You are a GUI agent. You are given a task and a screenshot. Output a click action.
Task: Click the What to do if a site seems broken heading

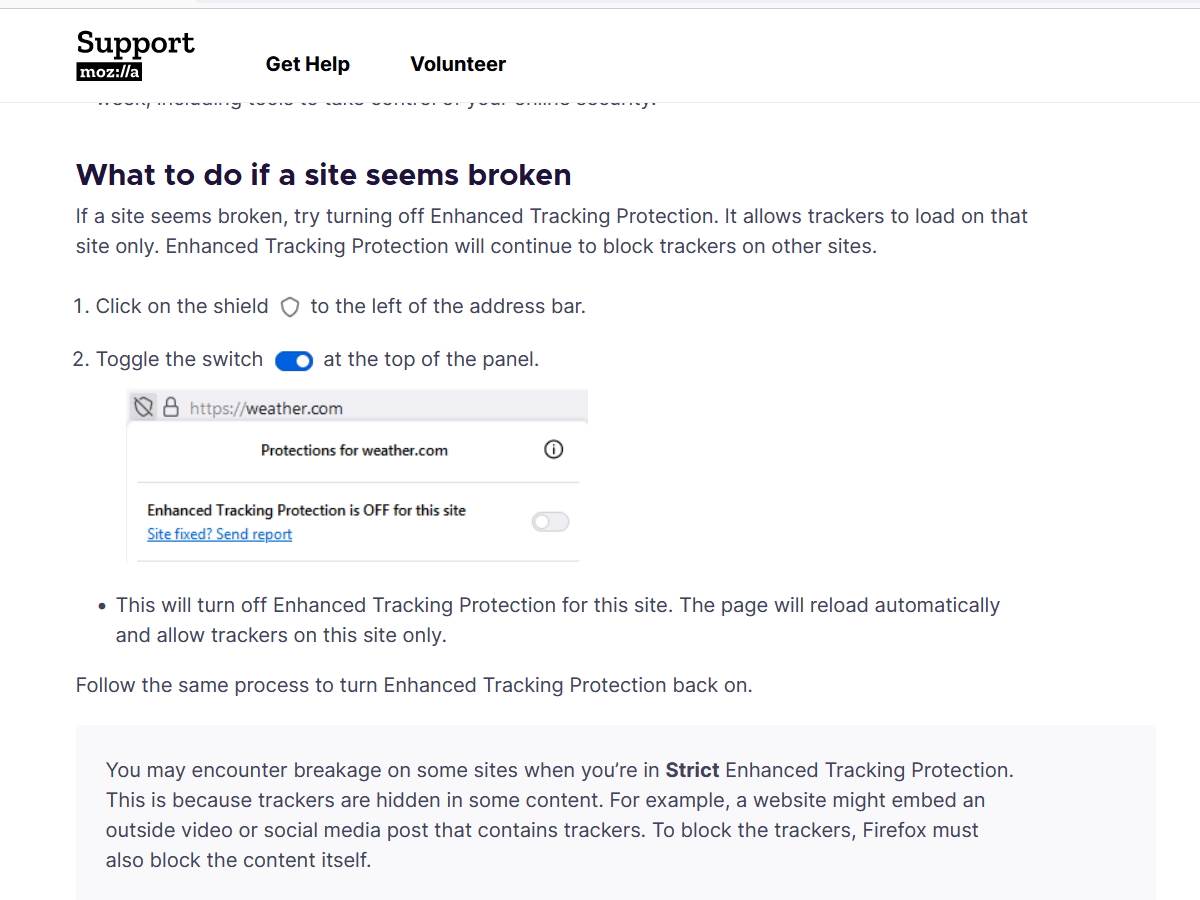point(323,175)
